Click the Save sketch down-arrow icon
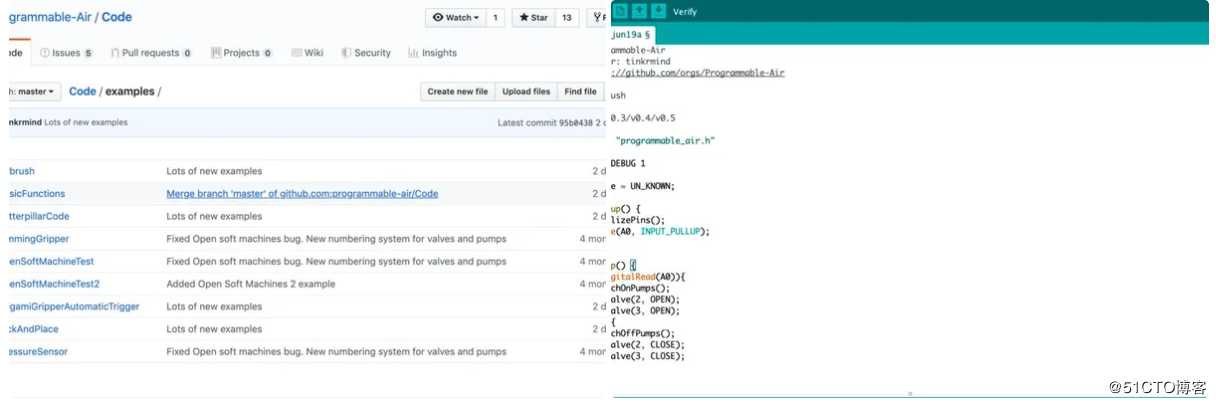Image resolution: width=1216 pixels, height=404 pixels. (x=658, y=11)
